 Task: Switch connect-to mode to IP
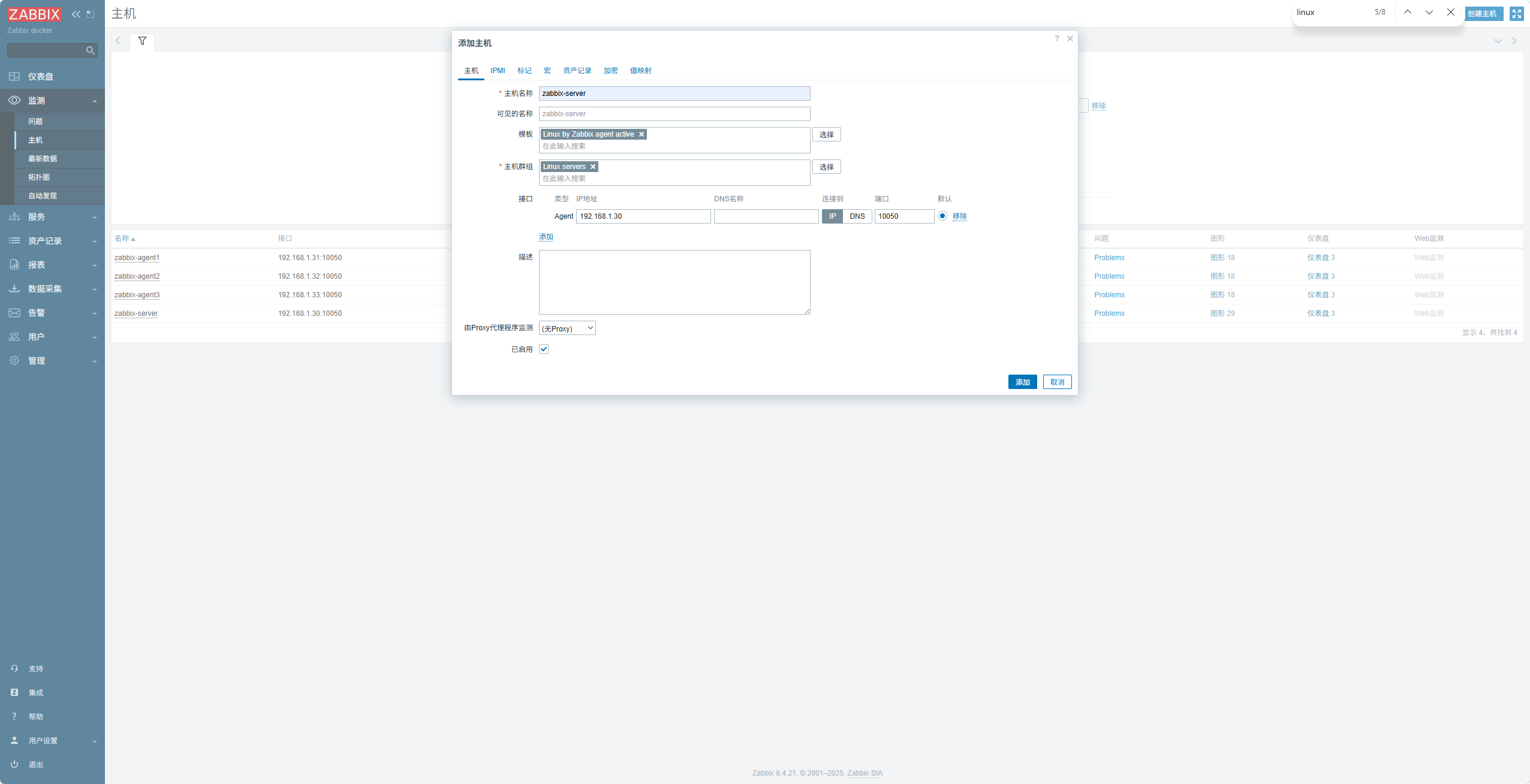(x=833, y=216)
